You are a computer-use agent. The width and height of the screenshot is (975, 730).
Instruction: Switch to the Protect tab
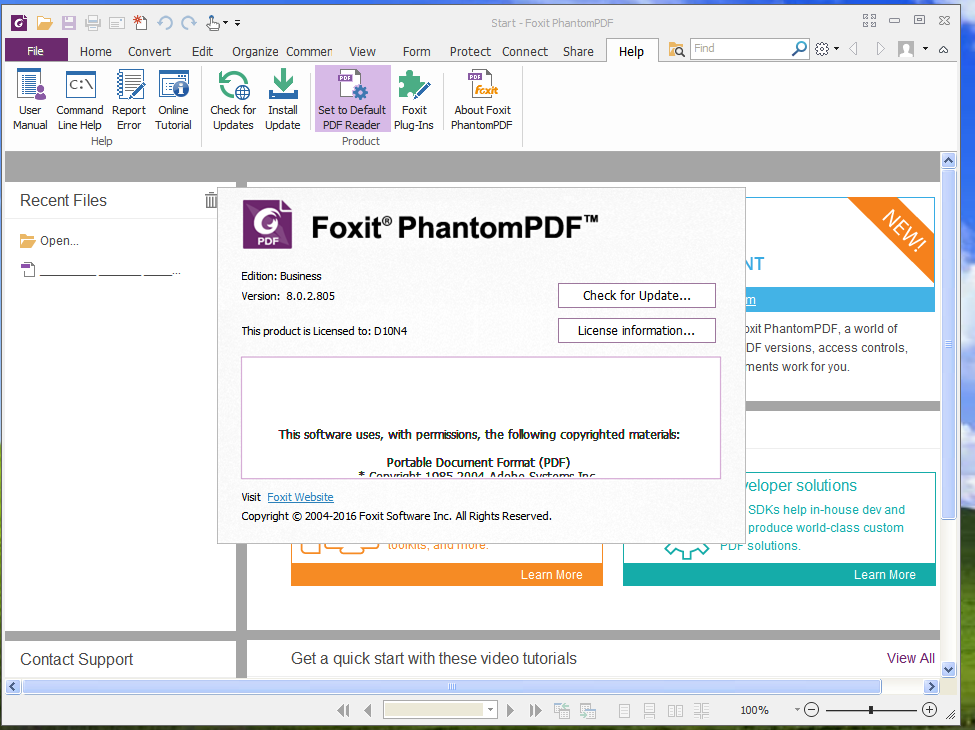(470, 52)
